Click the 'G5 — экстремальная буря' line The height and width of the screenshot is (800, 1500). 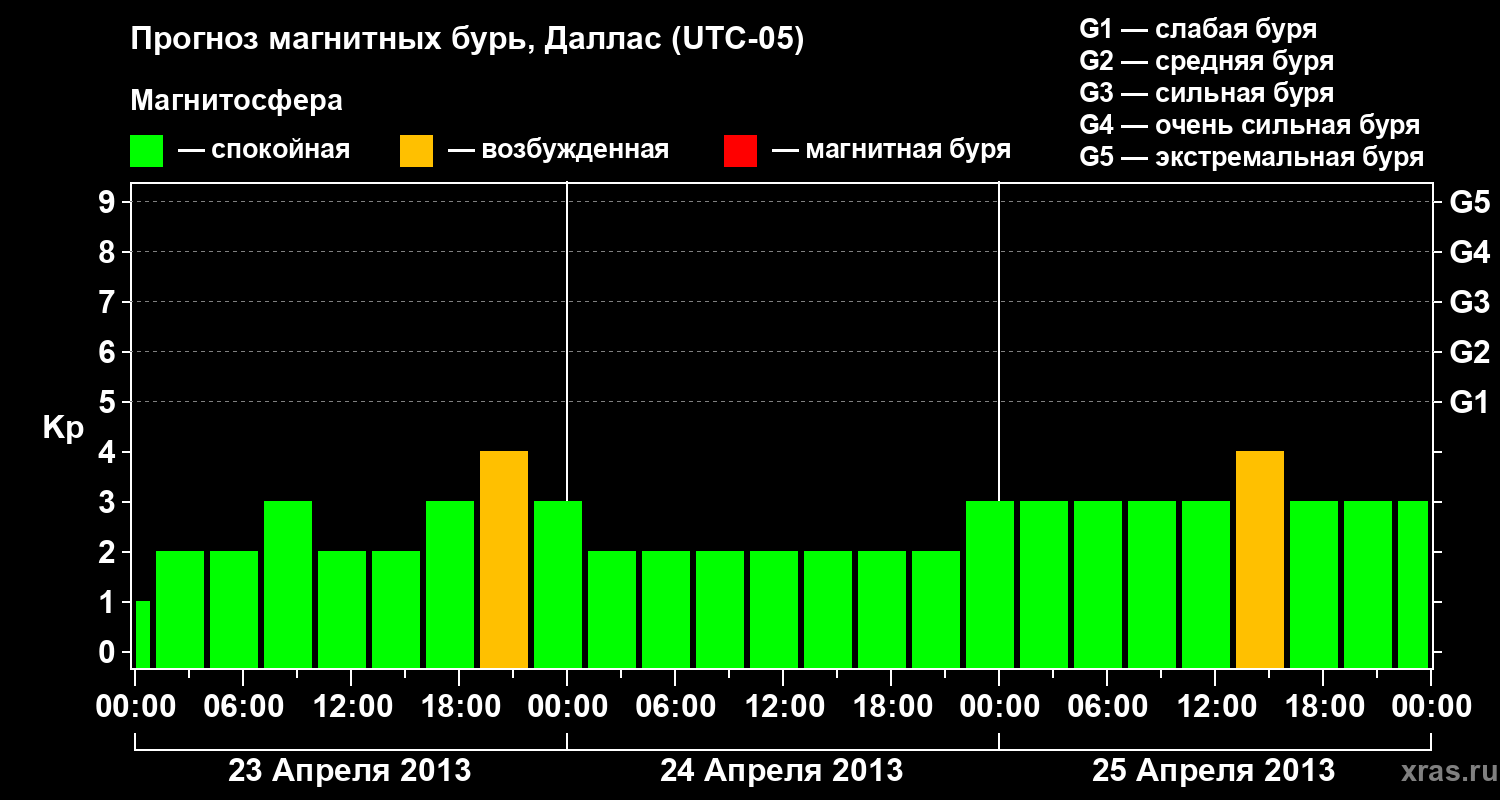point(1252,157)
